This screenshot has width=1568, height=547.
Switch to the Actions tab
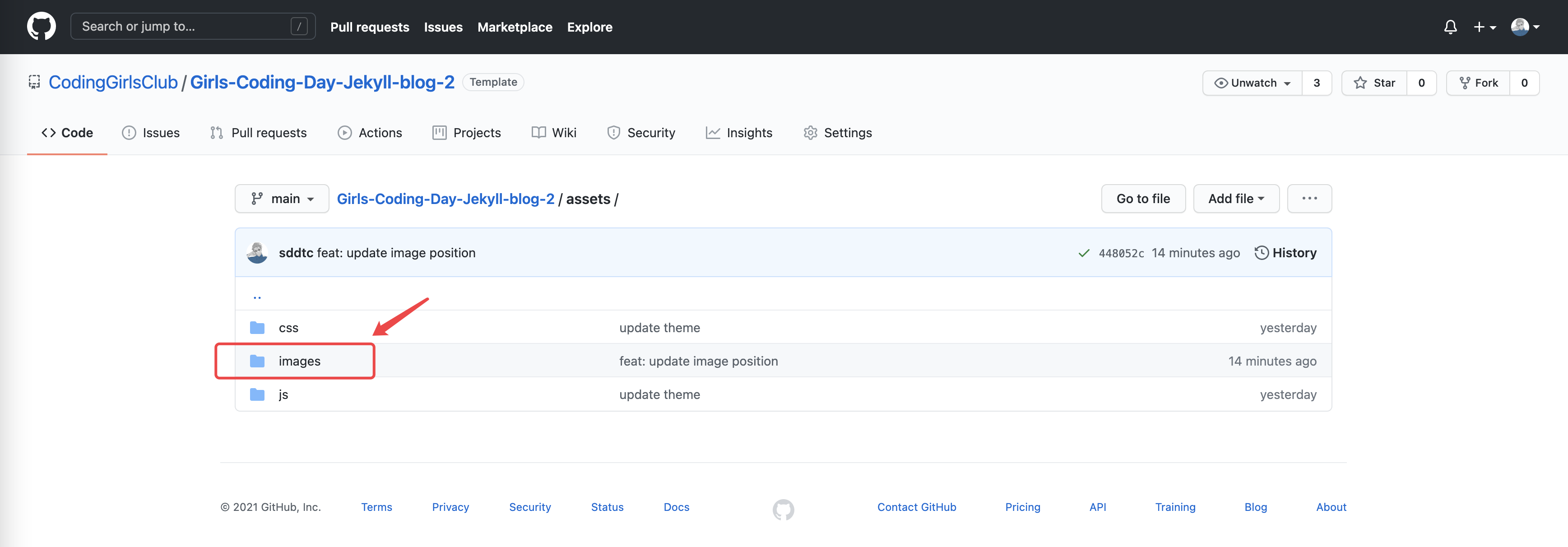pyautogui.click(x=370, y=133)
